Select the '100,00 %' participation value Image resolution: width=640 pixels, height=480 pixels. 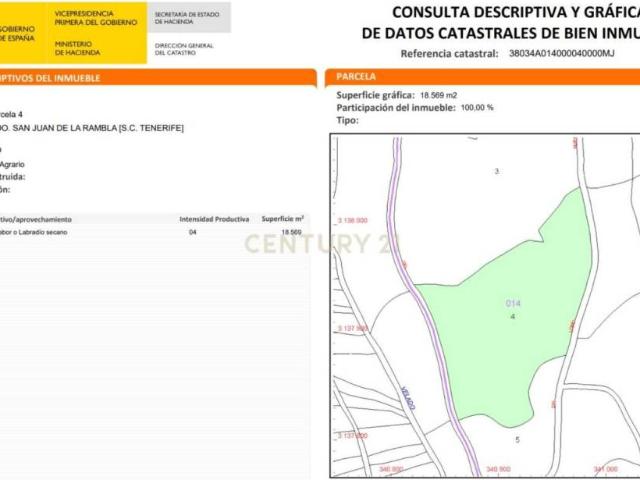coord(477,108)
